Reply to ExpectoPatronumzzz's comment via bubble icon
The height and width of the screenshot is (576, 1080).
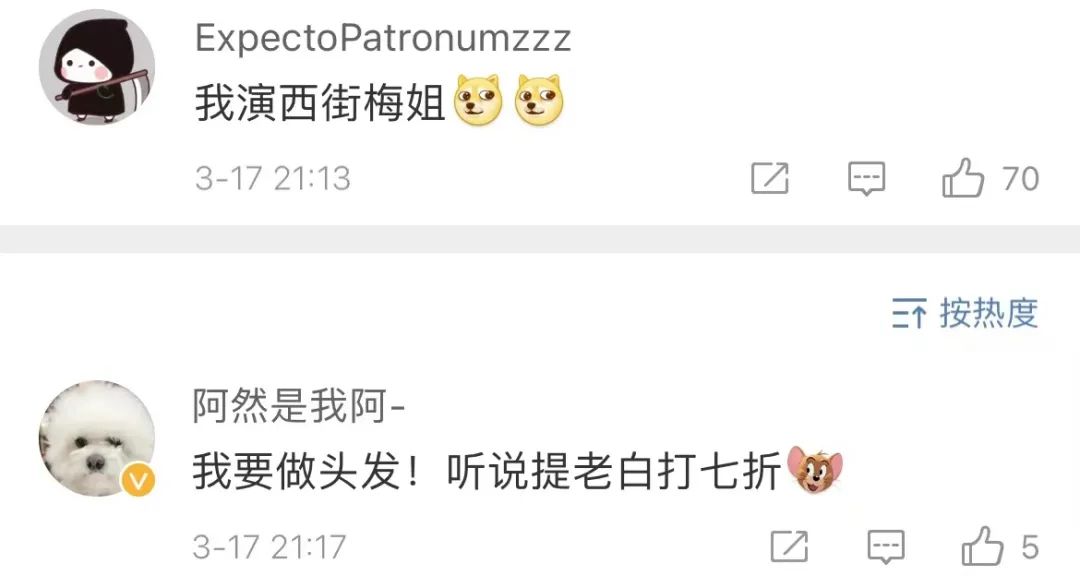(866, 179)
